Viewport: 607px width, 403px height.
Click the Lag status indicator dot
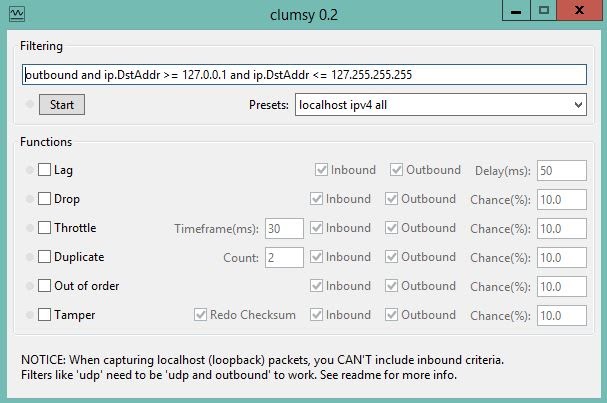[x=29, y=170]
